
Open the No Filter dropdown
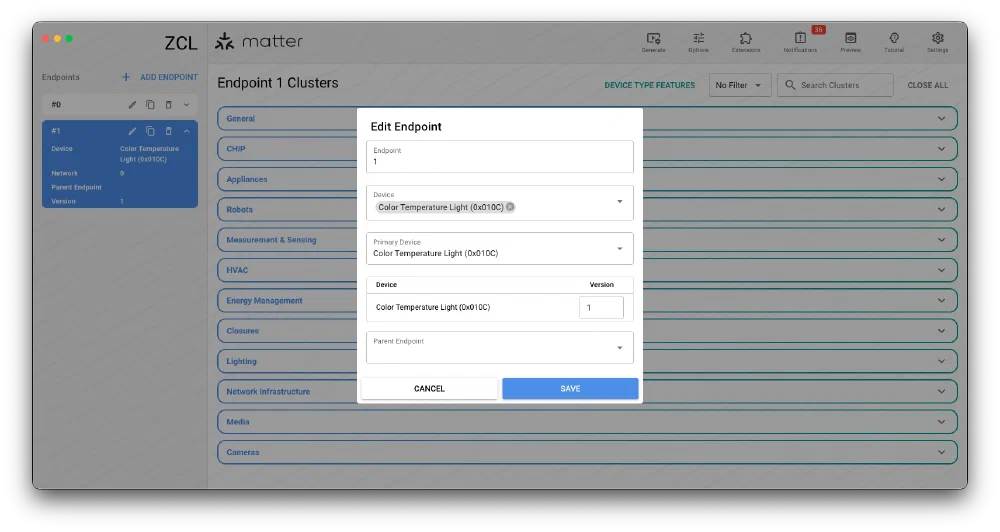click(739, 85)
